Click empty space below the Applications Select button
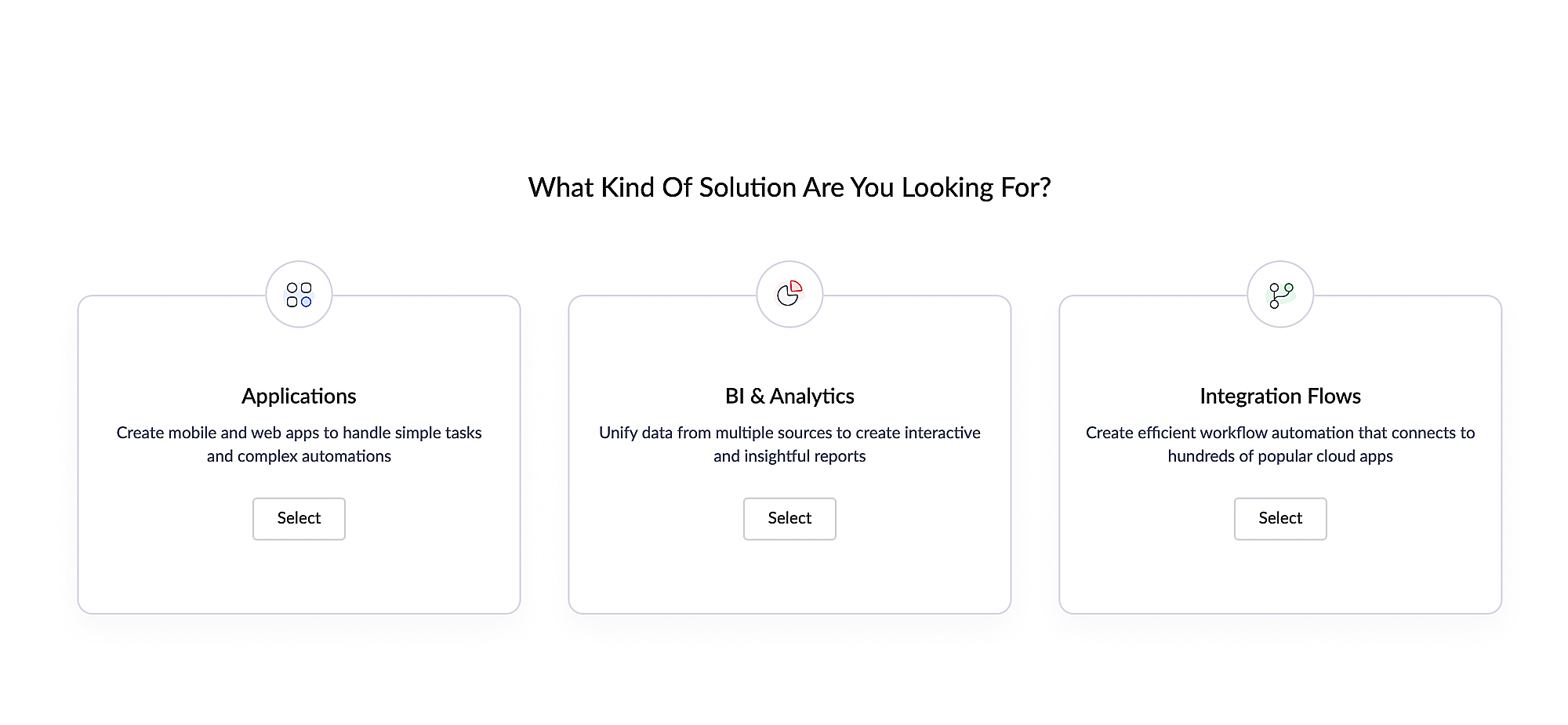 pyautogui.click(x=299, y=578)
